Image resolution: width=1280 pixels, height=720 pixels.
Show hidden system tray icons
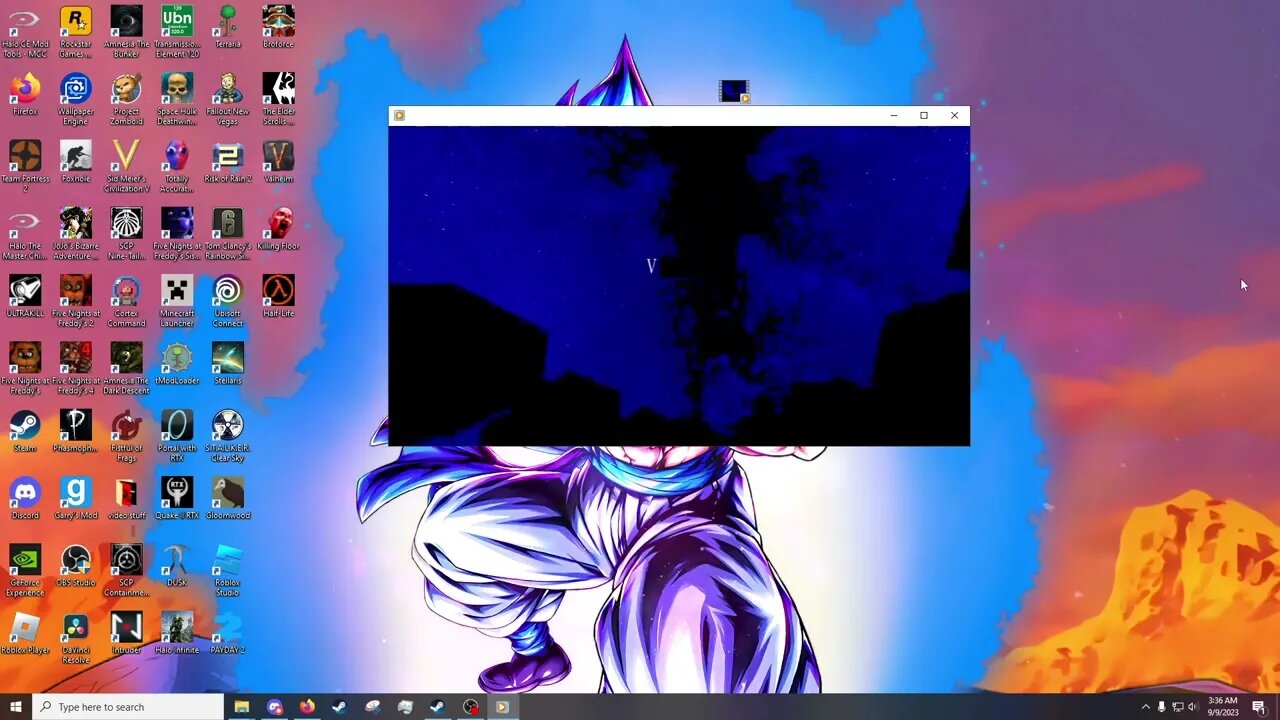click(x=1145, y=707)
